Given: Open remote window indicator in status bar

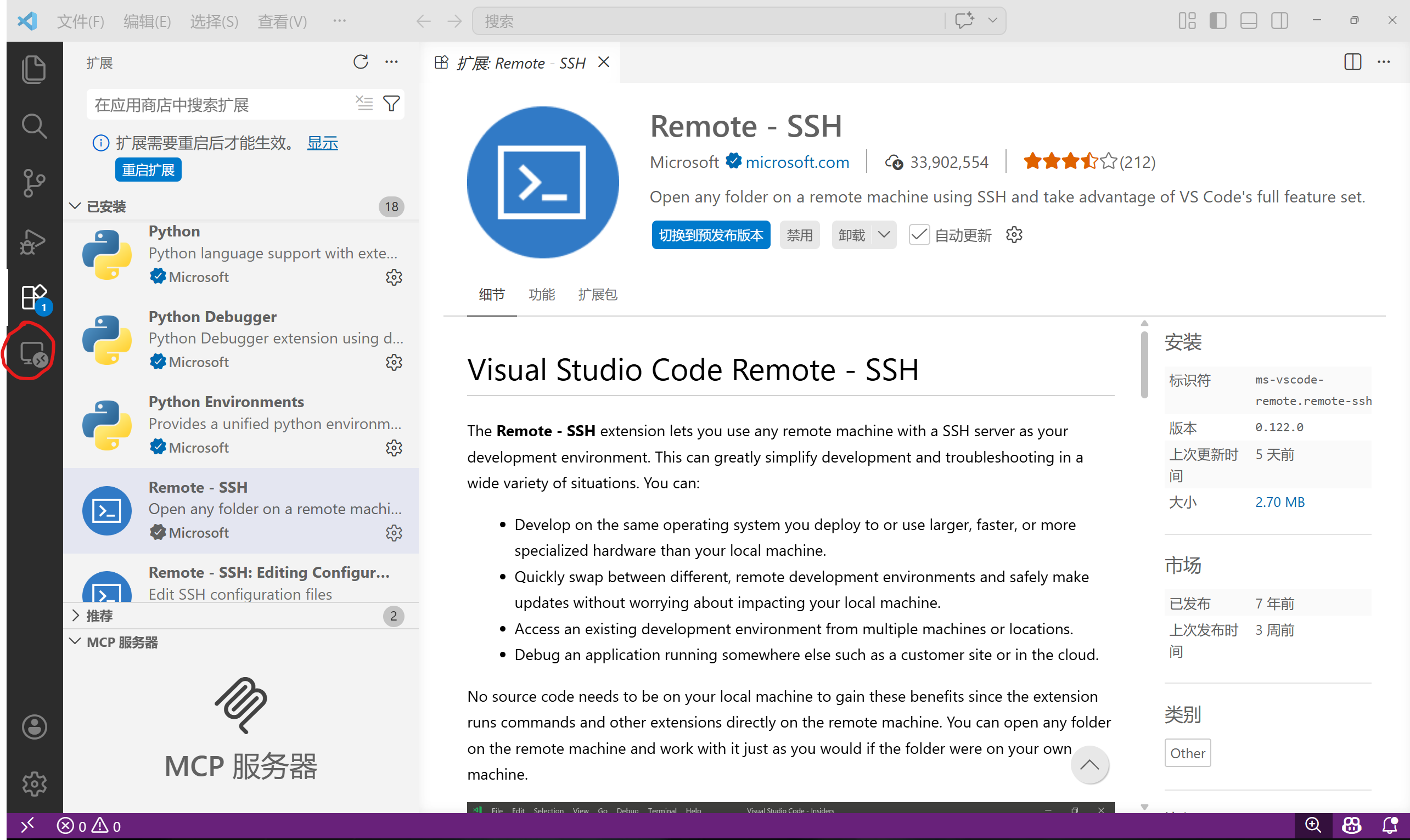Looking at the screenshot, I should 27,826.
